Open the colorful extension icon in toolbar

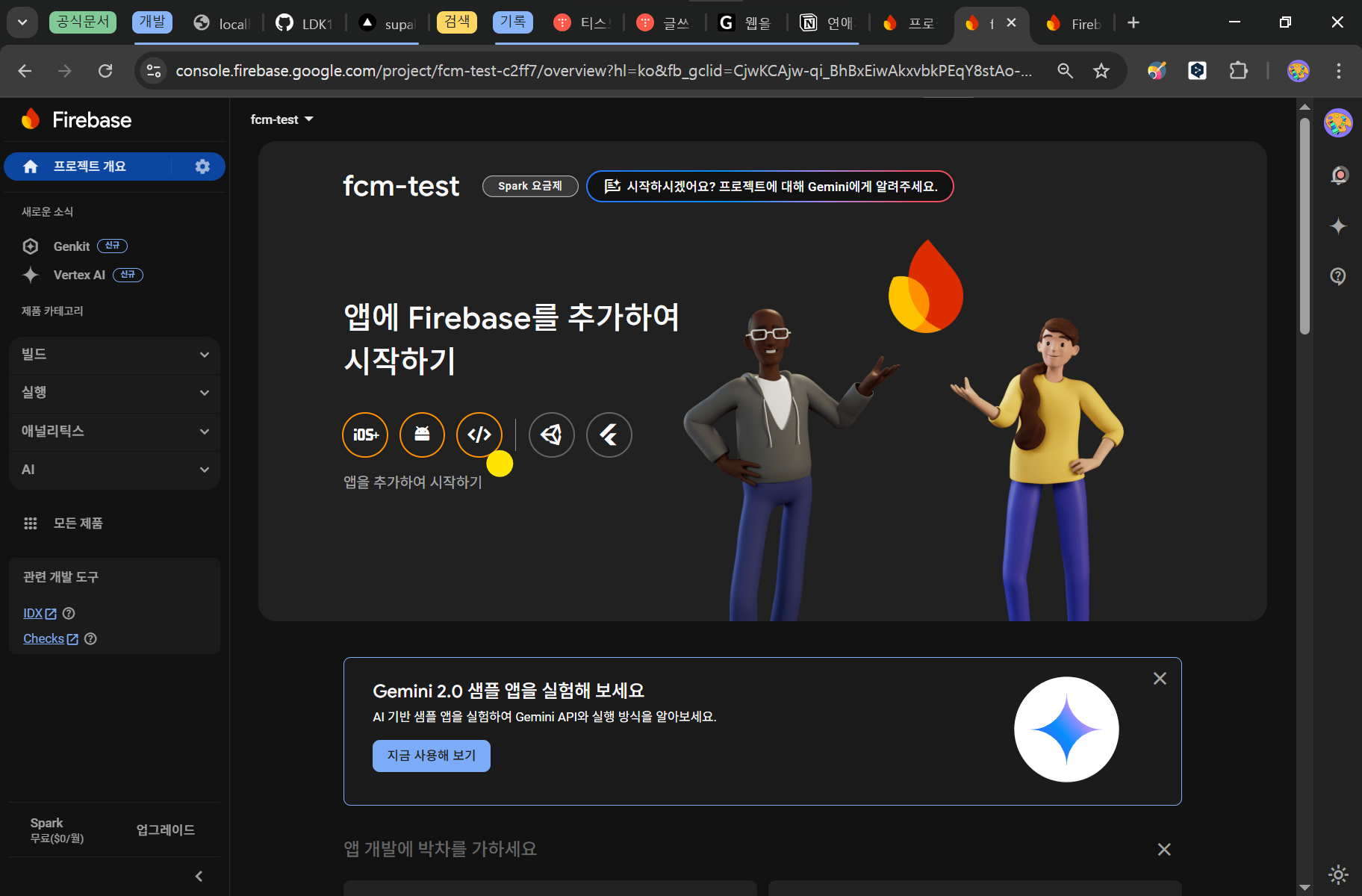pos(1157,71)
